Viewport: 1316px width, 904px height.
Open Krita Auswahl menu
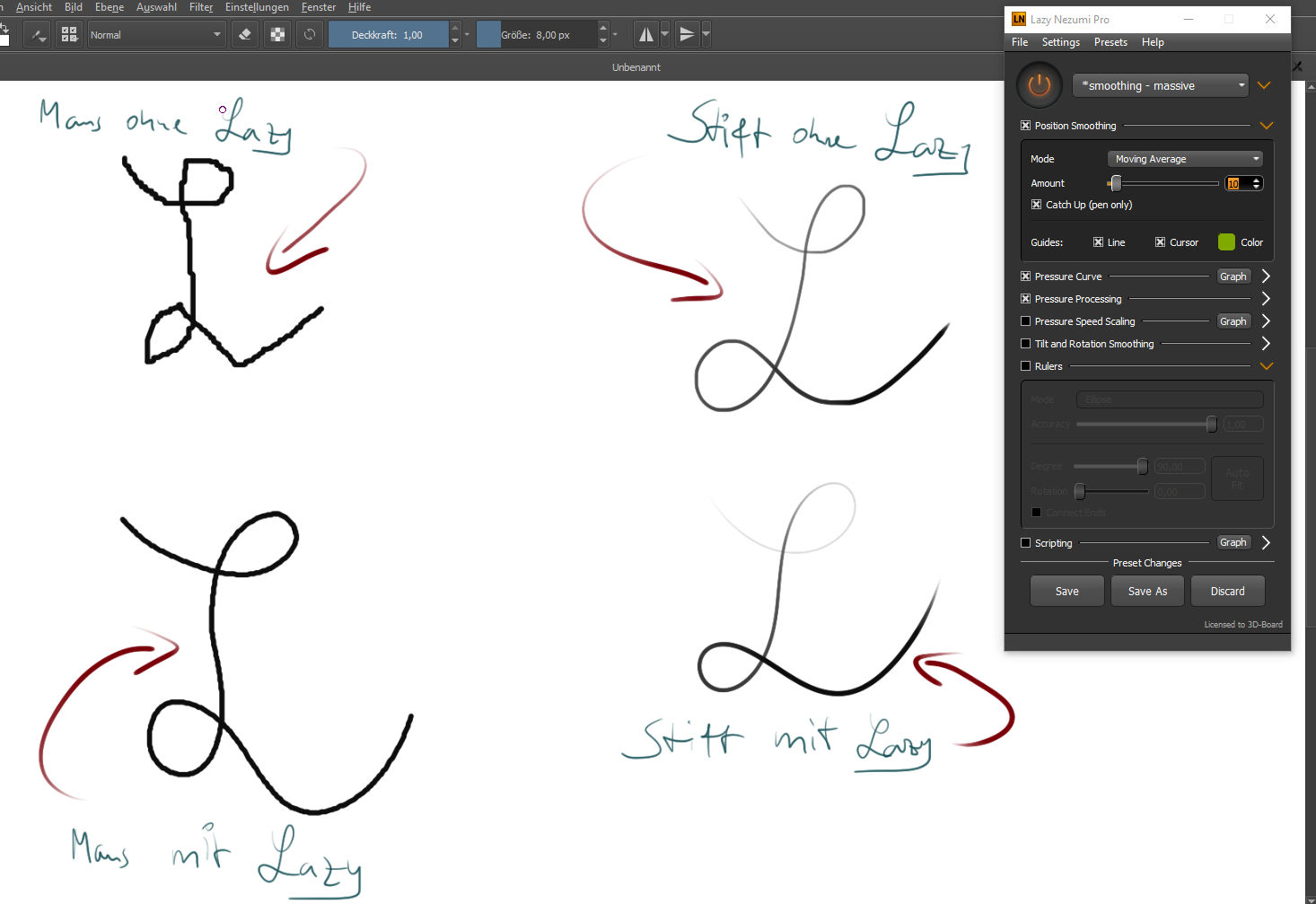156,7
